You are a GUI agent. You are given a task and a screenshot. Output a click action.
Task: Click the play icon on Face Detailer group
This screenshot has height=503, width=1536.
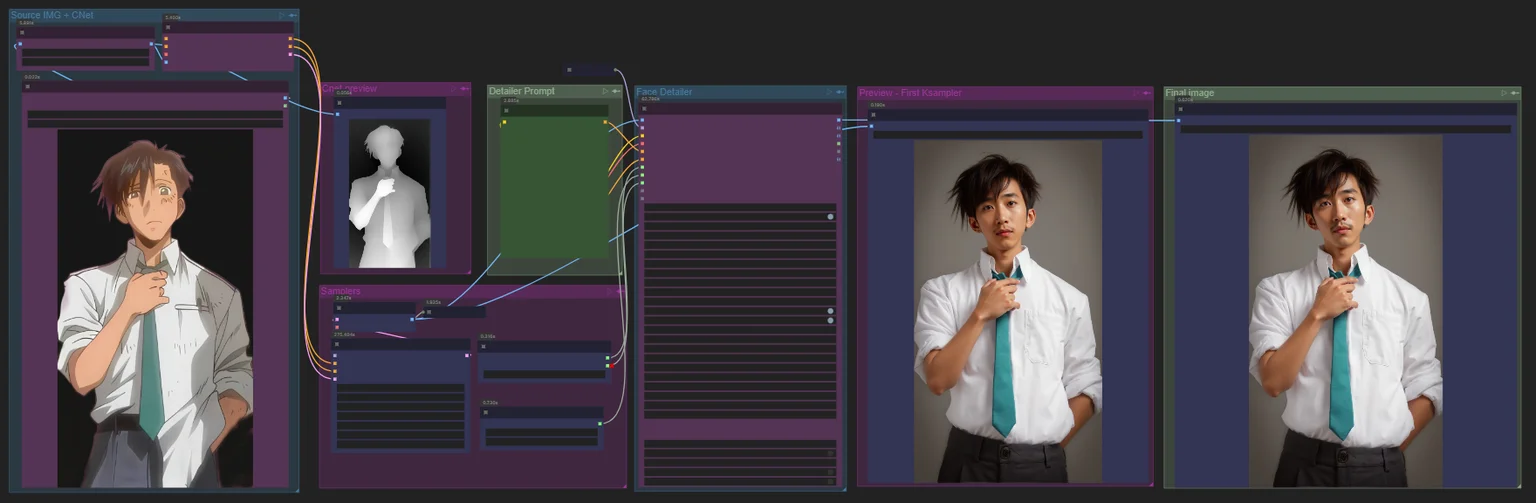[829, 92]
